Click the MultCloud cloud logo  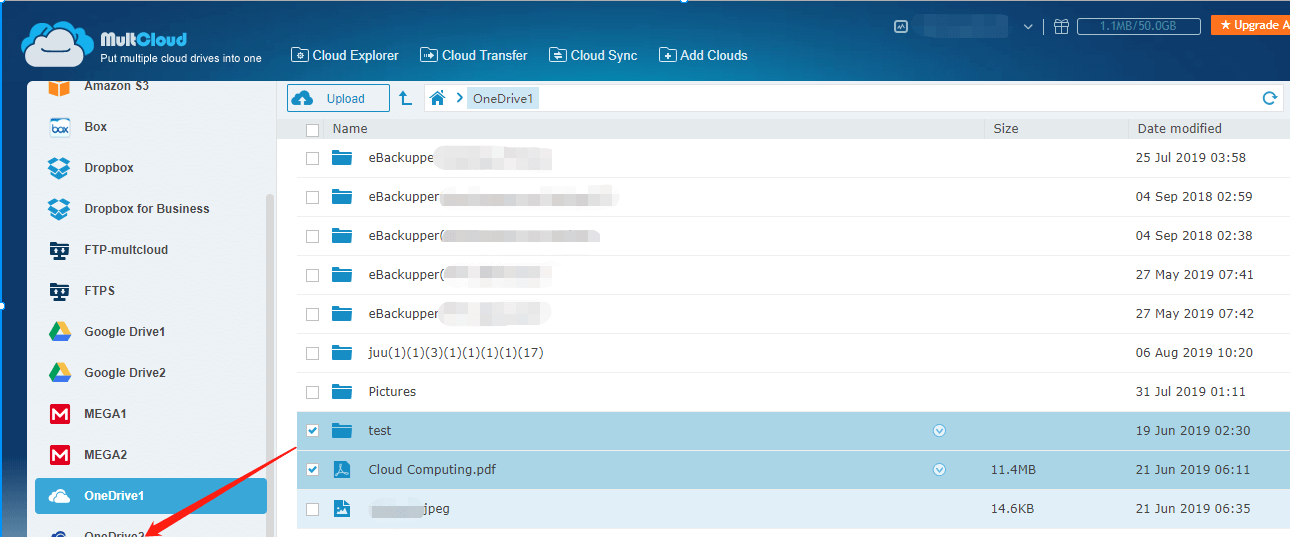point(59,47)
